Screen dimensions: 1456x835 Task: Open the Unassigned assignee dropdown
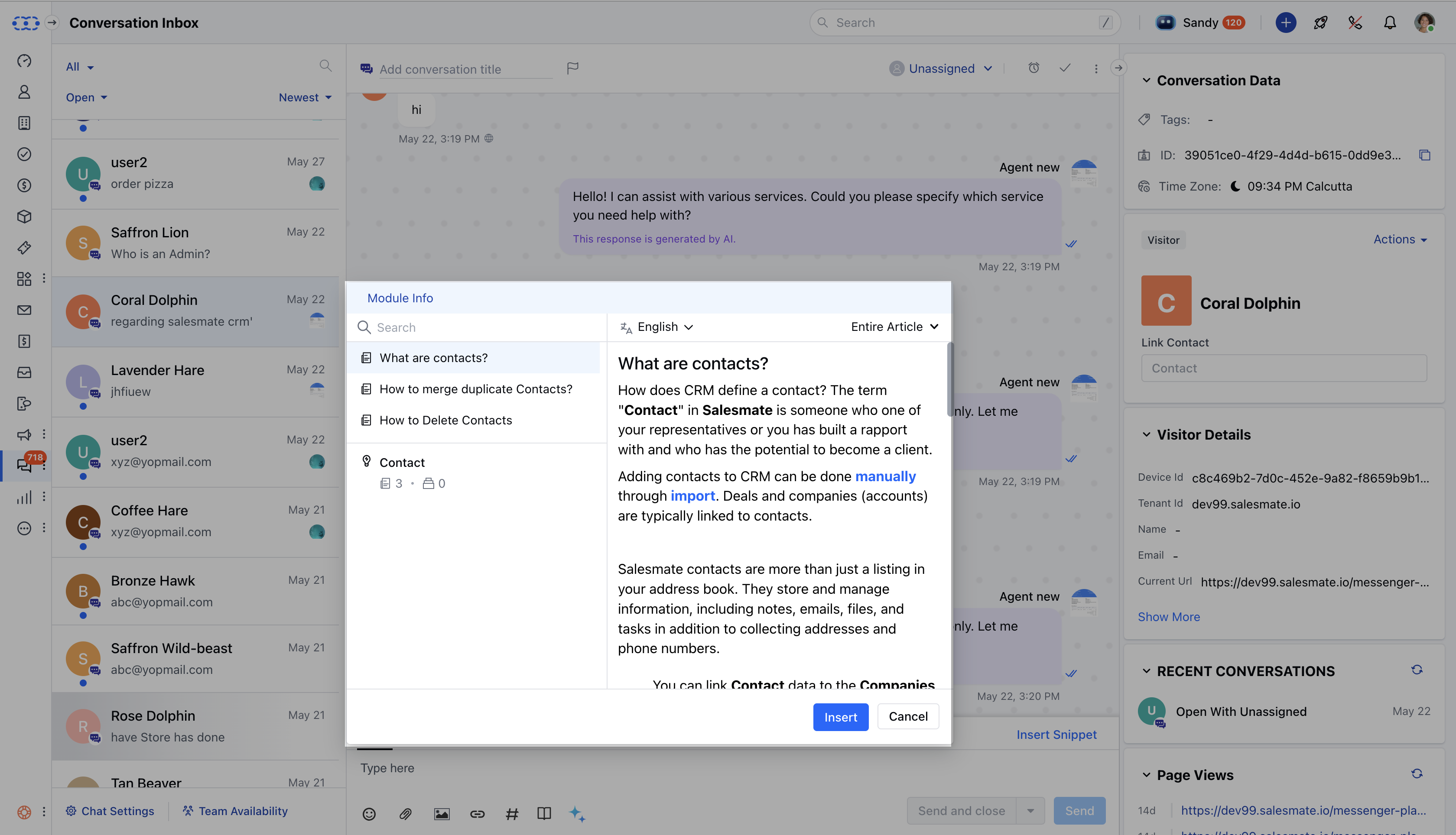coord(941,69)
